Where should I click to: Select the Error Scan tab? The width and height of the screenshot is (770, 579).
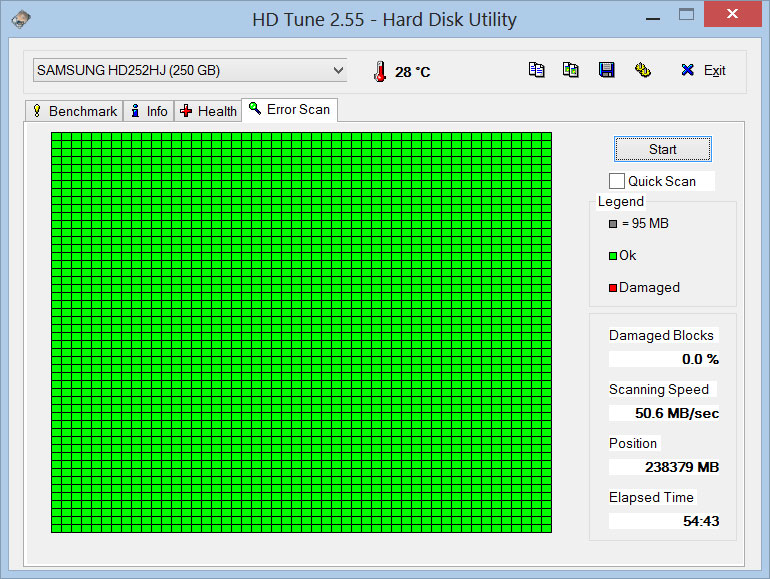[x=289, y=109]
